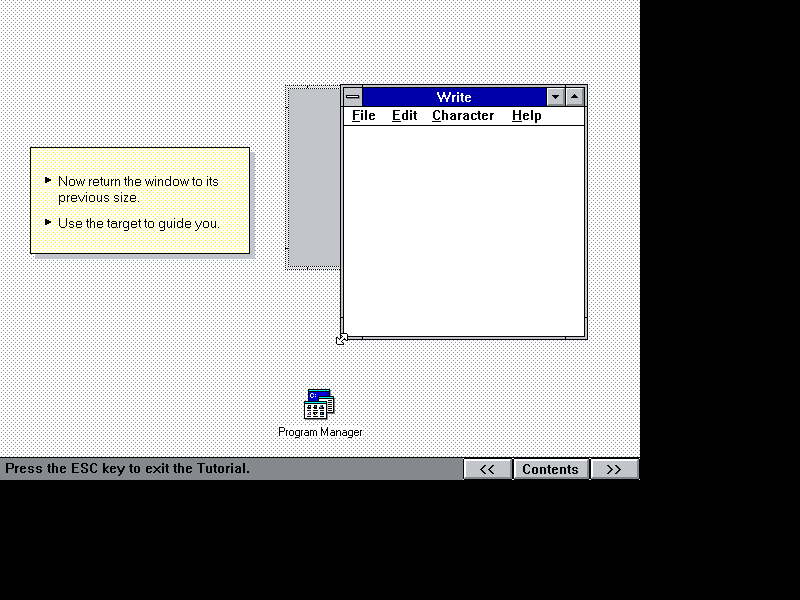This screenshot has height=600, width=800.
Task: Open the Help menu in Write
Action: point(525,115)
